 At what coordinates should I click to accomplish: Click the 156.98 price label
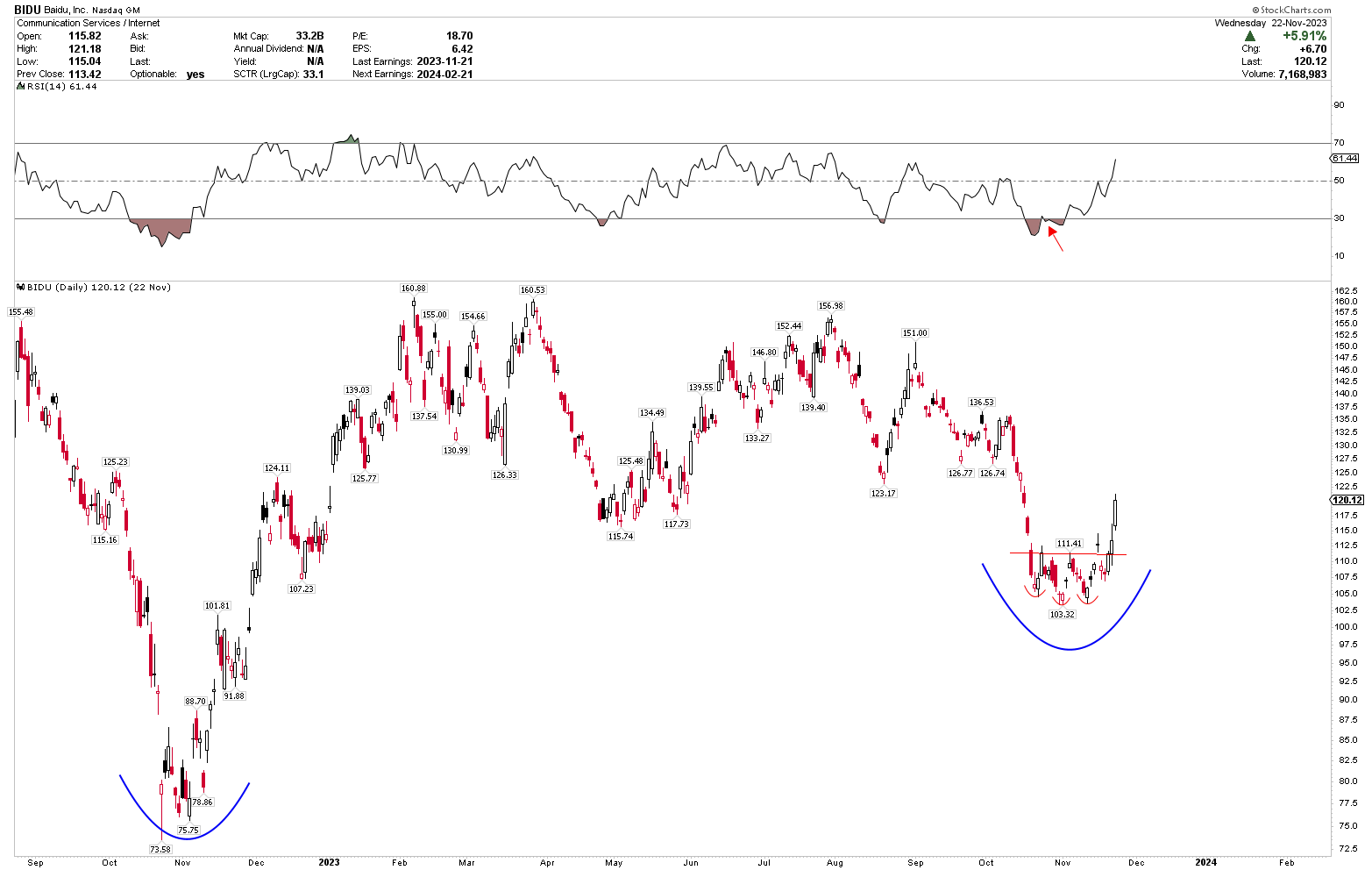(830, 306)
